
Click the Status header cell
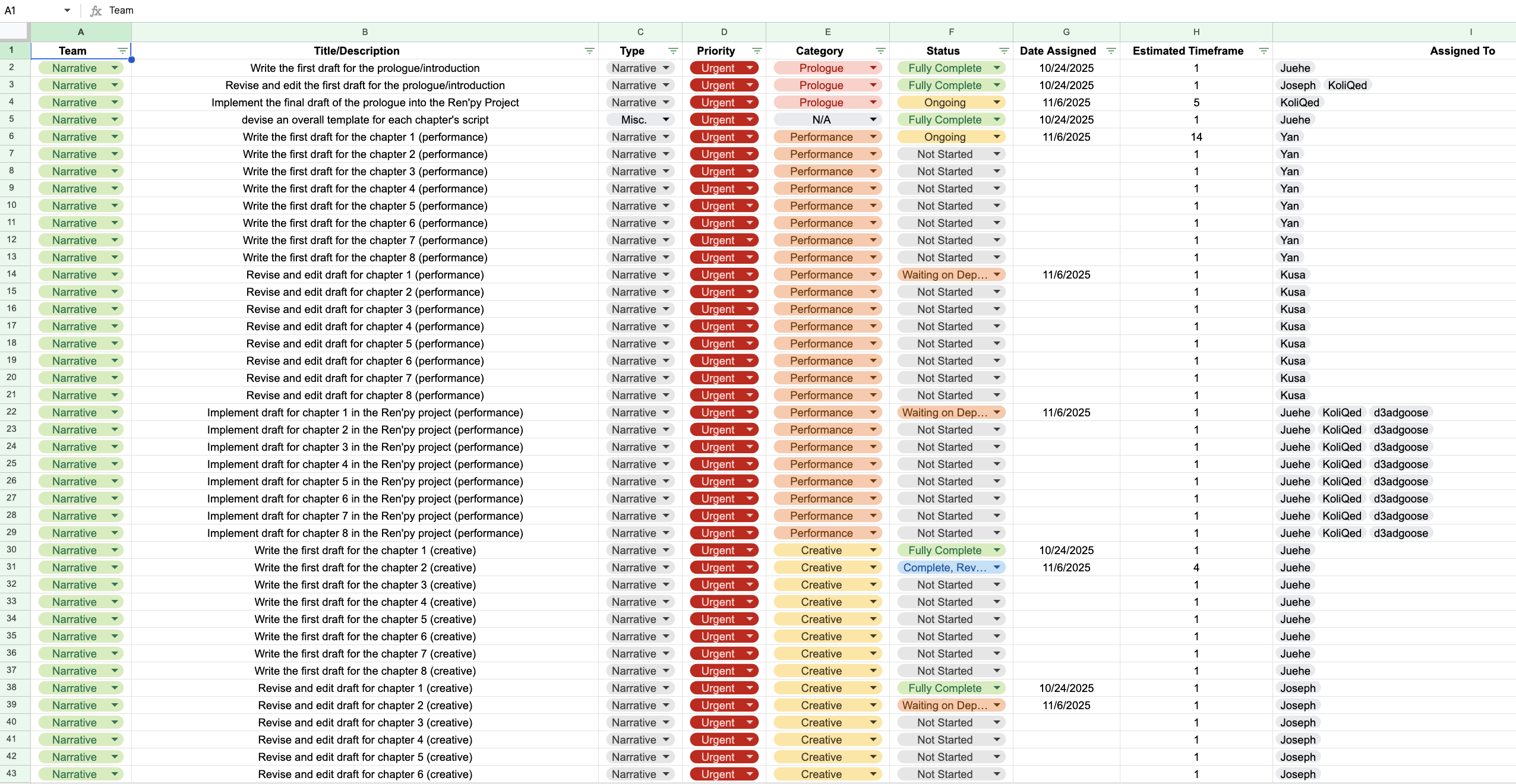coord(951,51)
